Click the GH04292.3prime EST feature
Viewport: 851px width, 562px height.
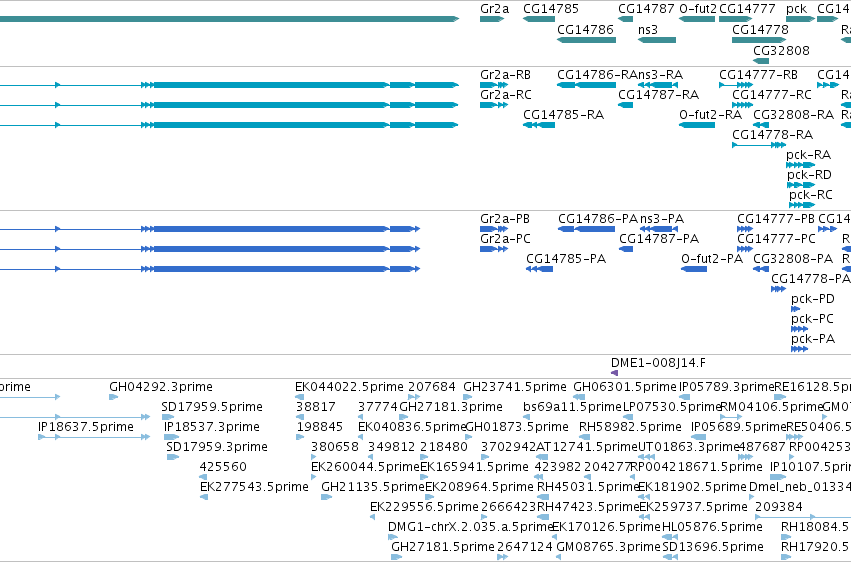point(113,397)
